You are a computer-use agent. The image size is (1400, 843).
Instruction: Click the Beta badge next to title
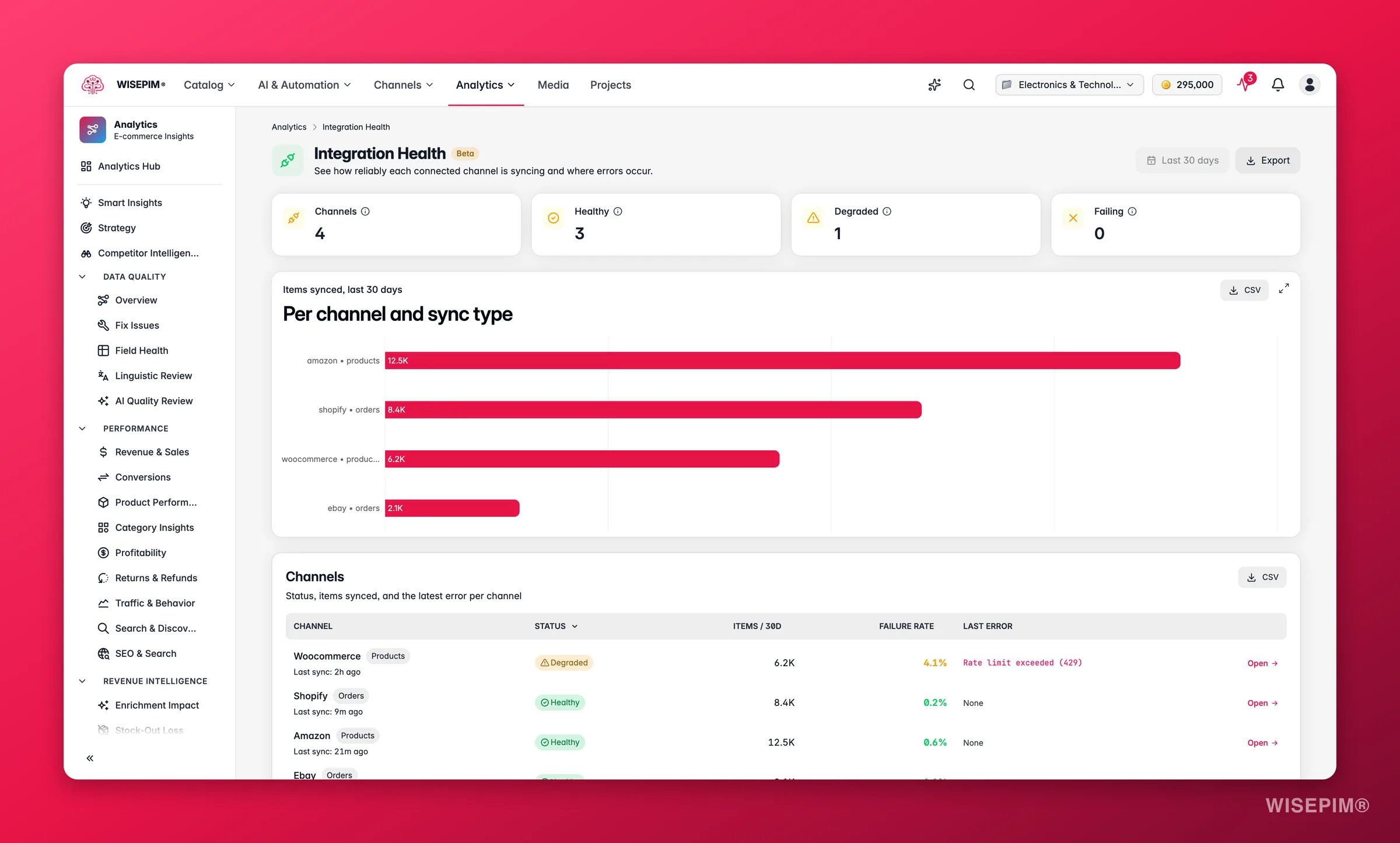coord(465,153)
